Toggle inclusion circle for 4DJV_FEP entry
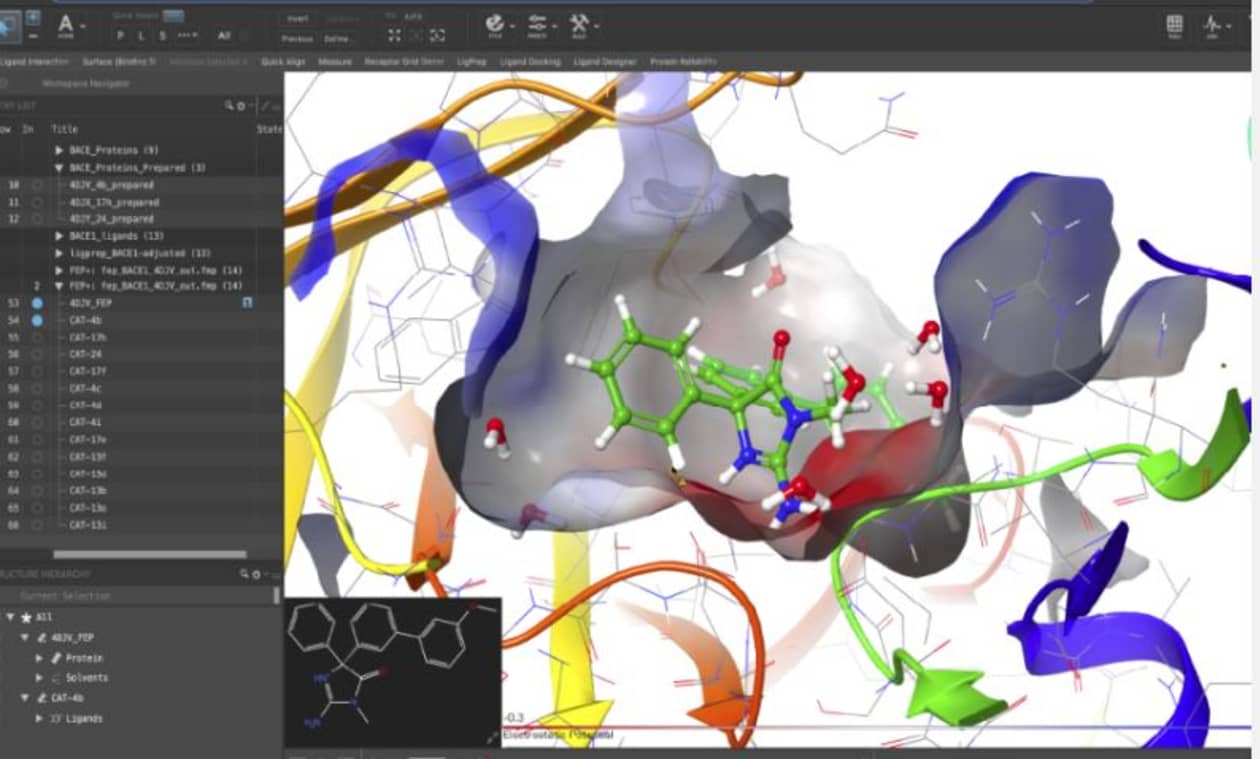This screenshot has height=759, width=1260. click(37, 303)
